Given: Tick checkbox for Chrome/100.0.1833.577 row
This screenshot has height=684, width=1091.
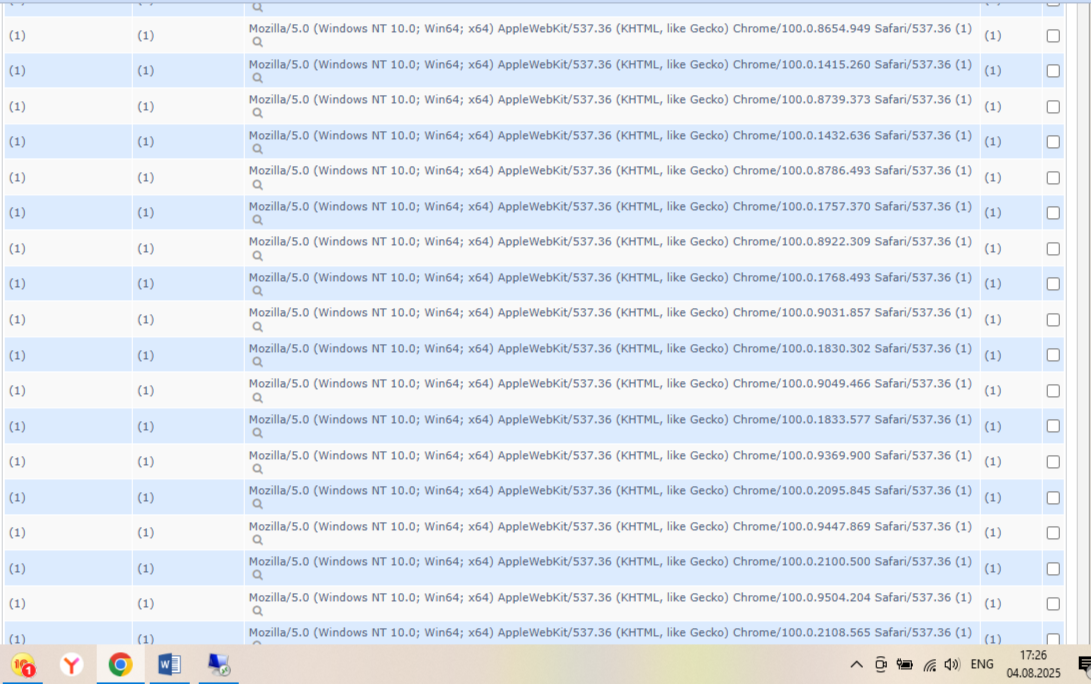Looking at the screenshot, I should point(1053,426).
